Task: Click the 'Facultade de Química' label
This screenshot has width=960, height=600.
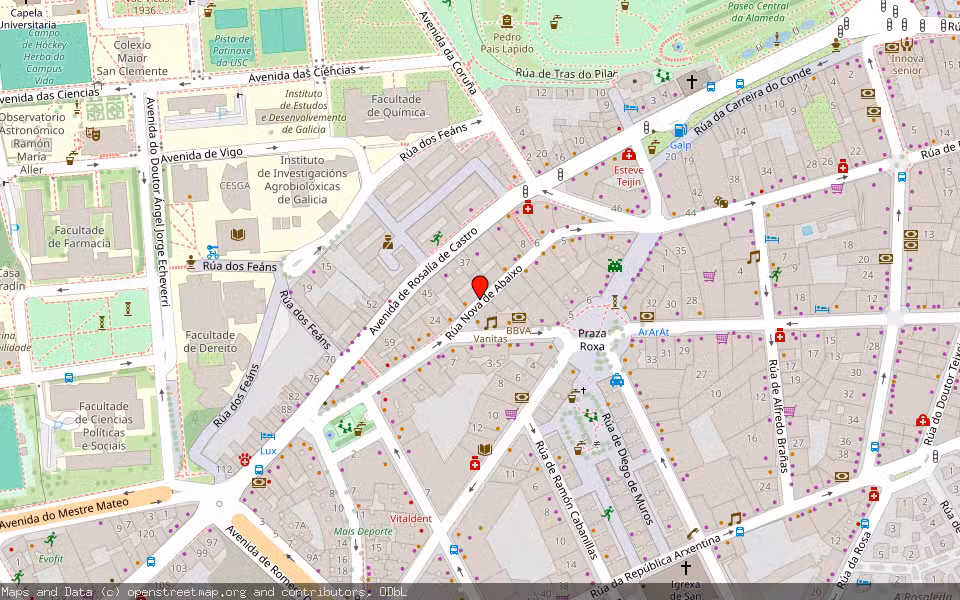Action: point(396,105)
